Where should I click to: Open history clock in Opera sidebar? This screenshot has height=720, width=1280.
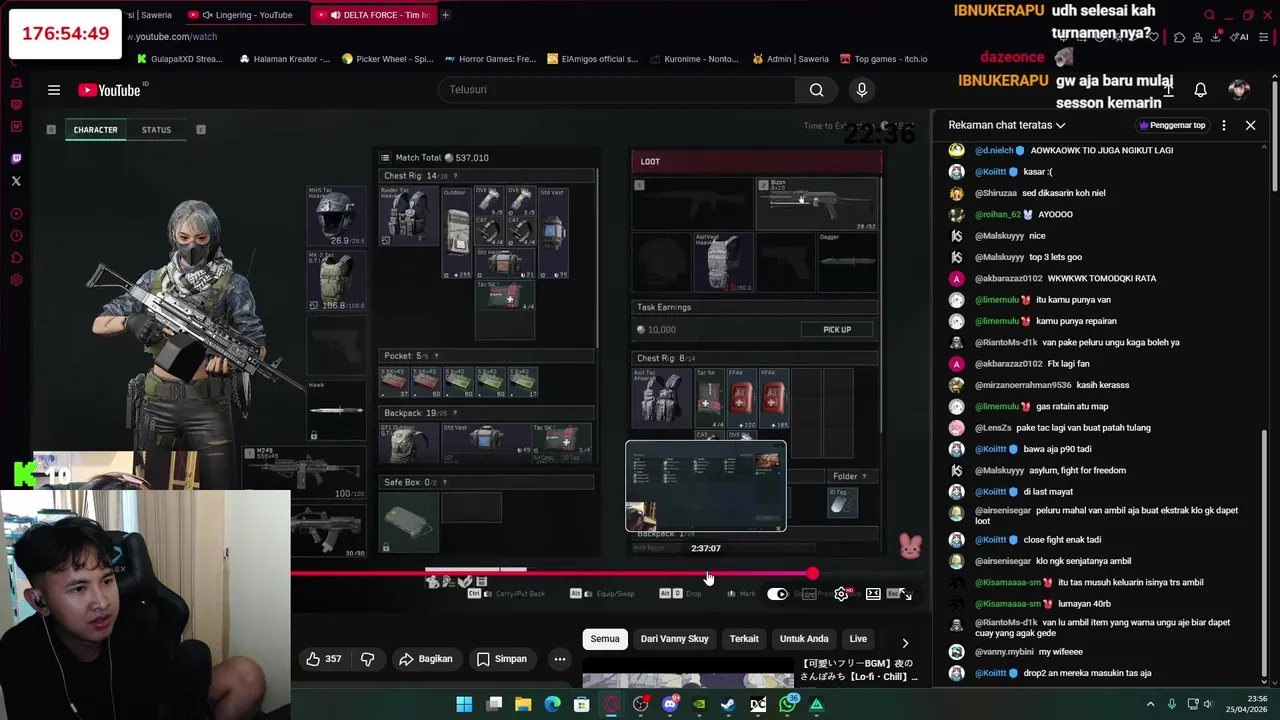[x=16, y=236]
